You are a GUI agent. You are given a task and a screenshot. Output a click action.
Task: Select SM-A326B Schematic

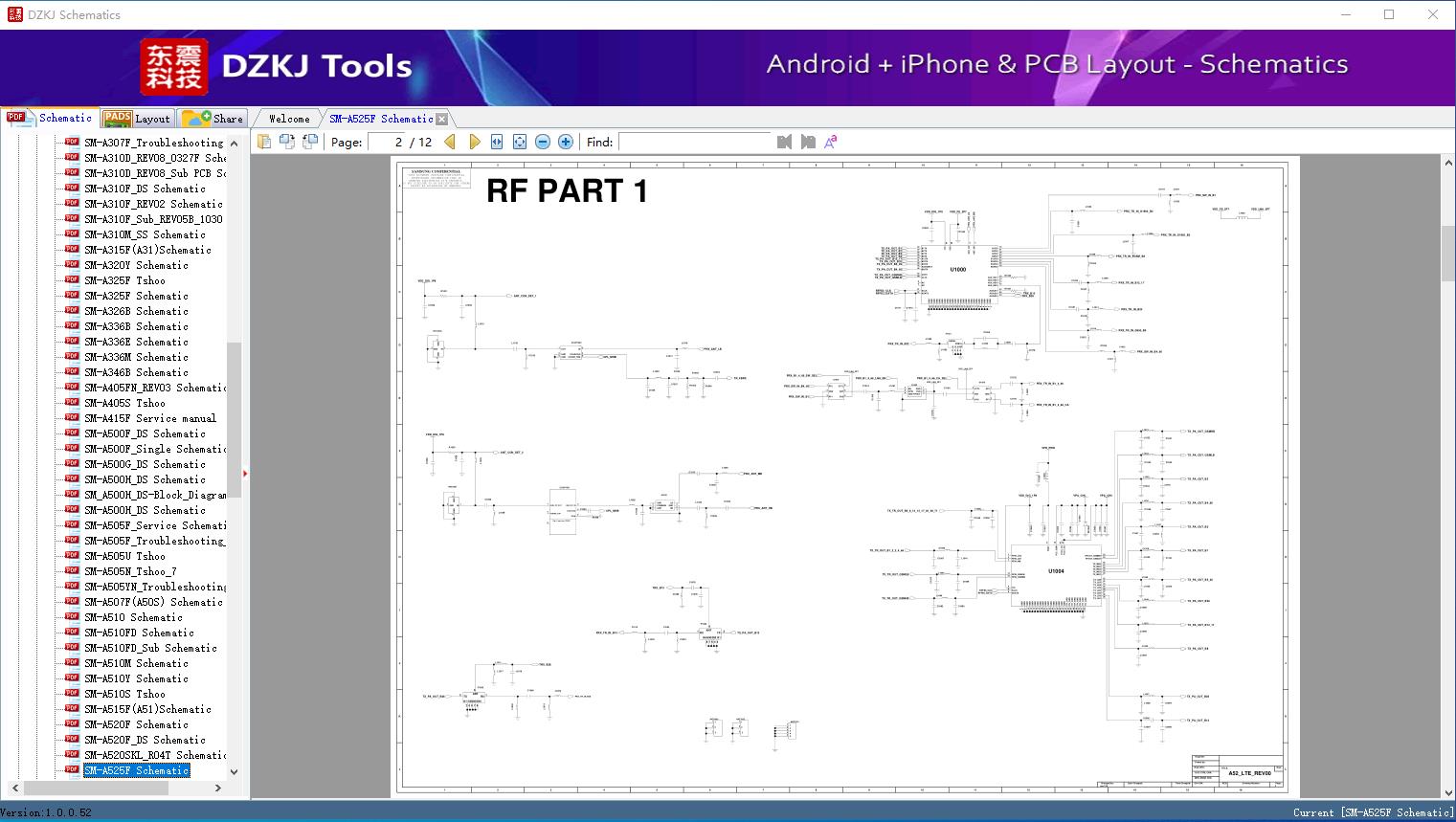click(136, 311)
